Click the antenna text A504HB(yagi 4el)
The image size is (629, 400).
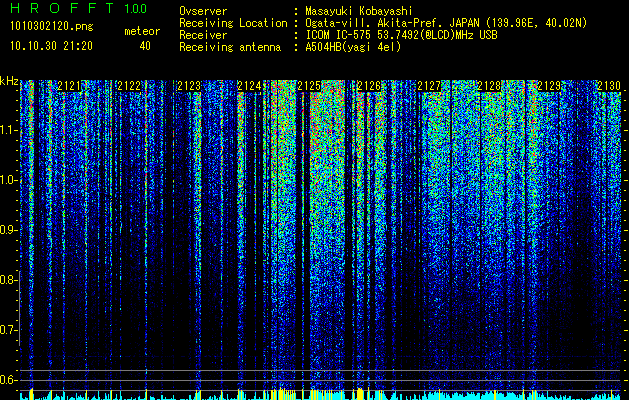tap(353, 47)
